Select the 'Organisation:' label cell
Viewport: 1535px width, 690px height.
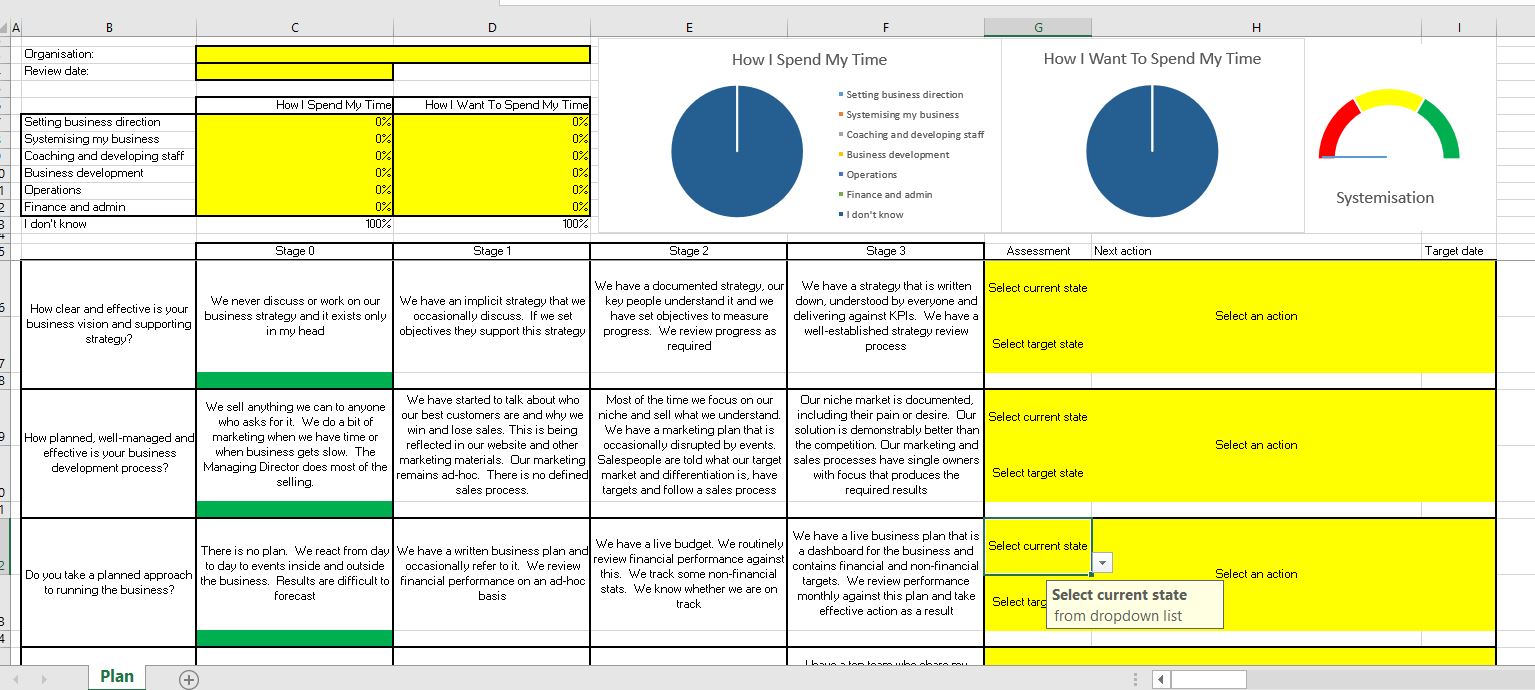pyautogui.click(x=109, y=54)
